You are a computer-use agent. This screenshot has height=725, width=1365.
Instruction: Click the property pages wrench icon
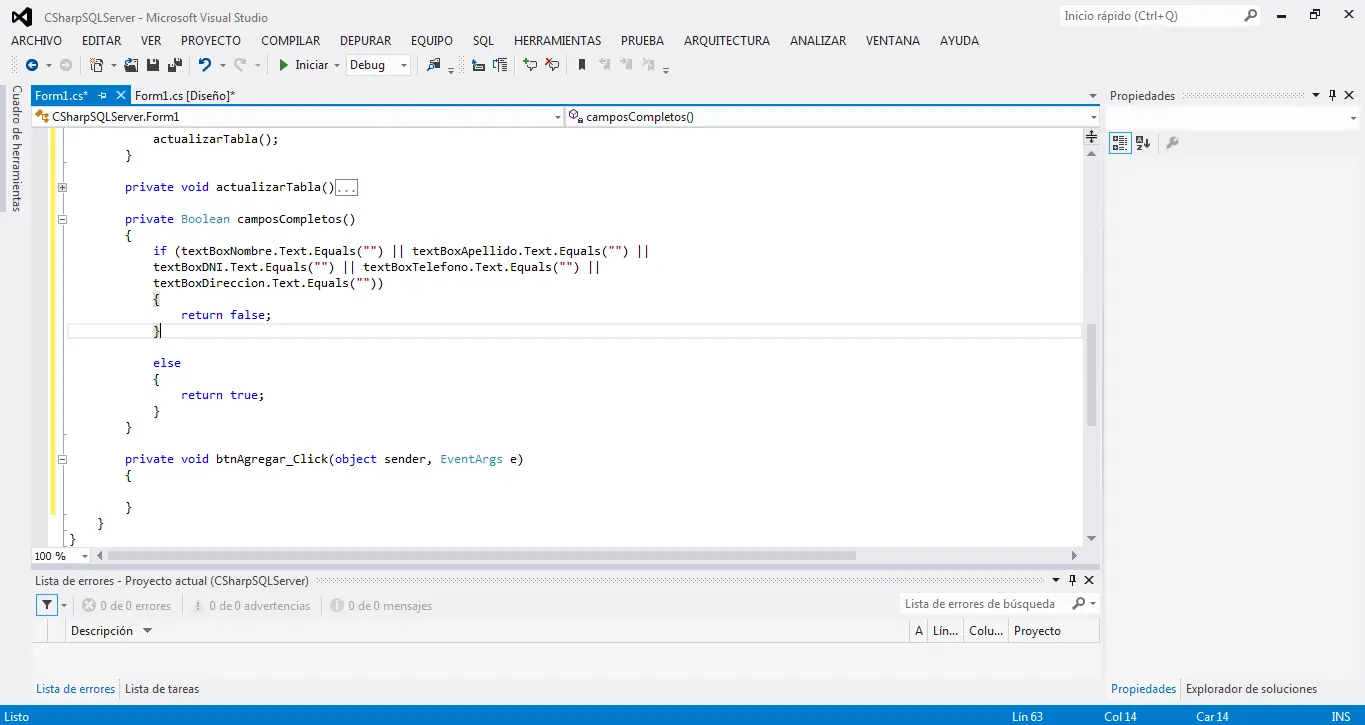tap(1173, 143)
